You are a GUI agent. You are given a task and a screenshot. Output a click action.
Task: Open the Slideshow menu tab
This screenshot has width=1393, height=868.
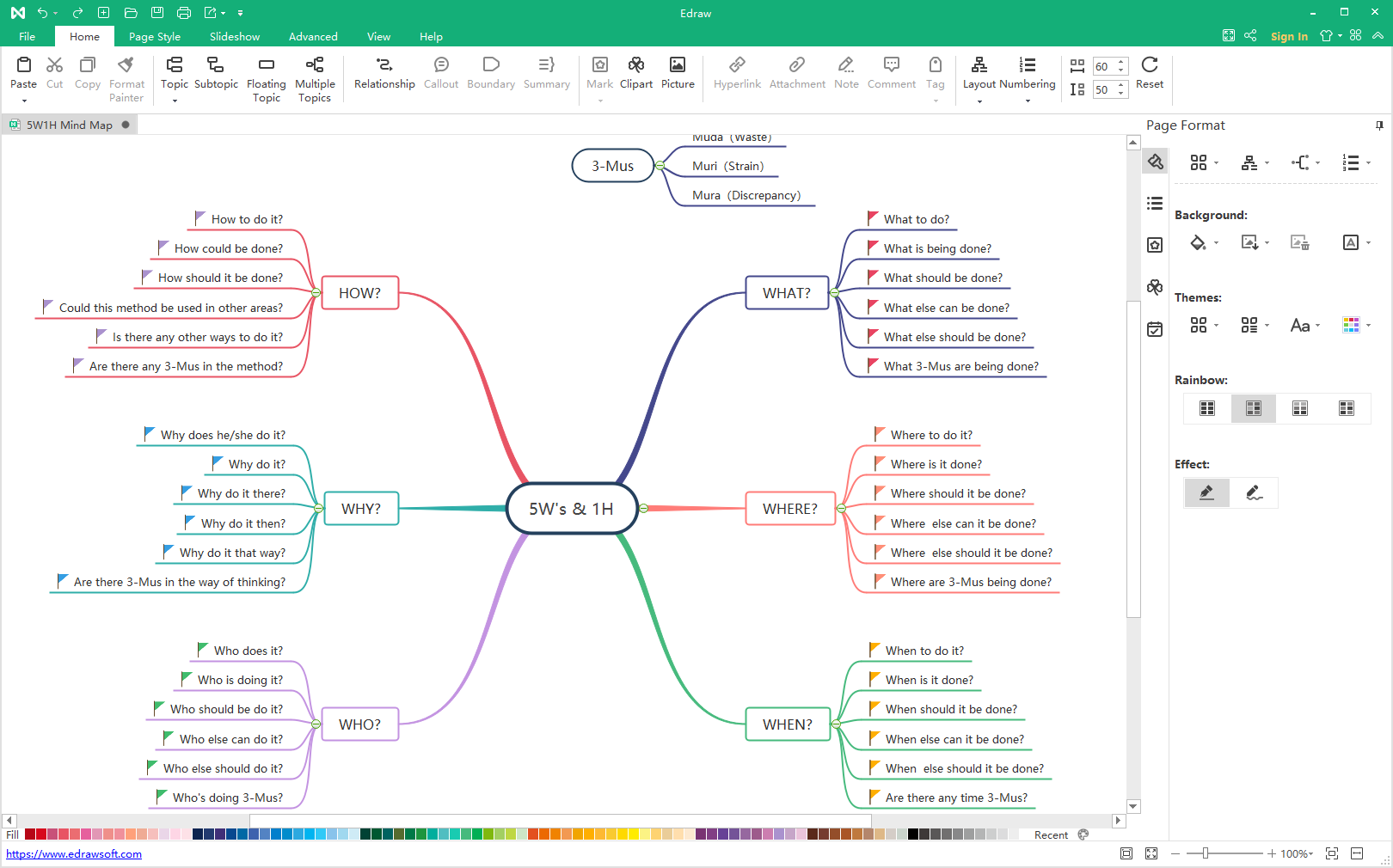coord(235,36)
